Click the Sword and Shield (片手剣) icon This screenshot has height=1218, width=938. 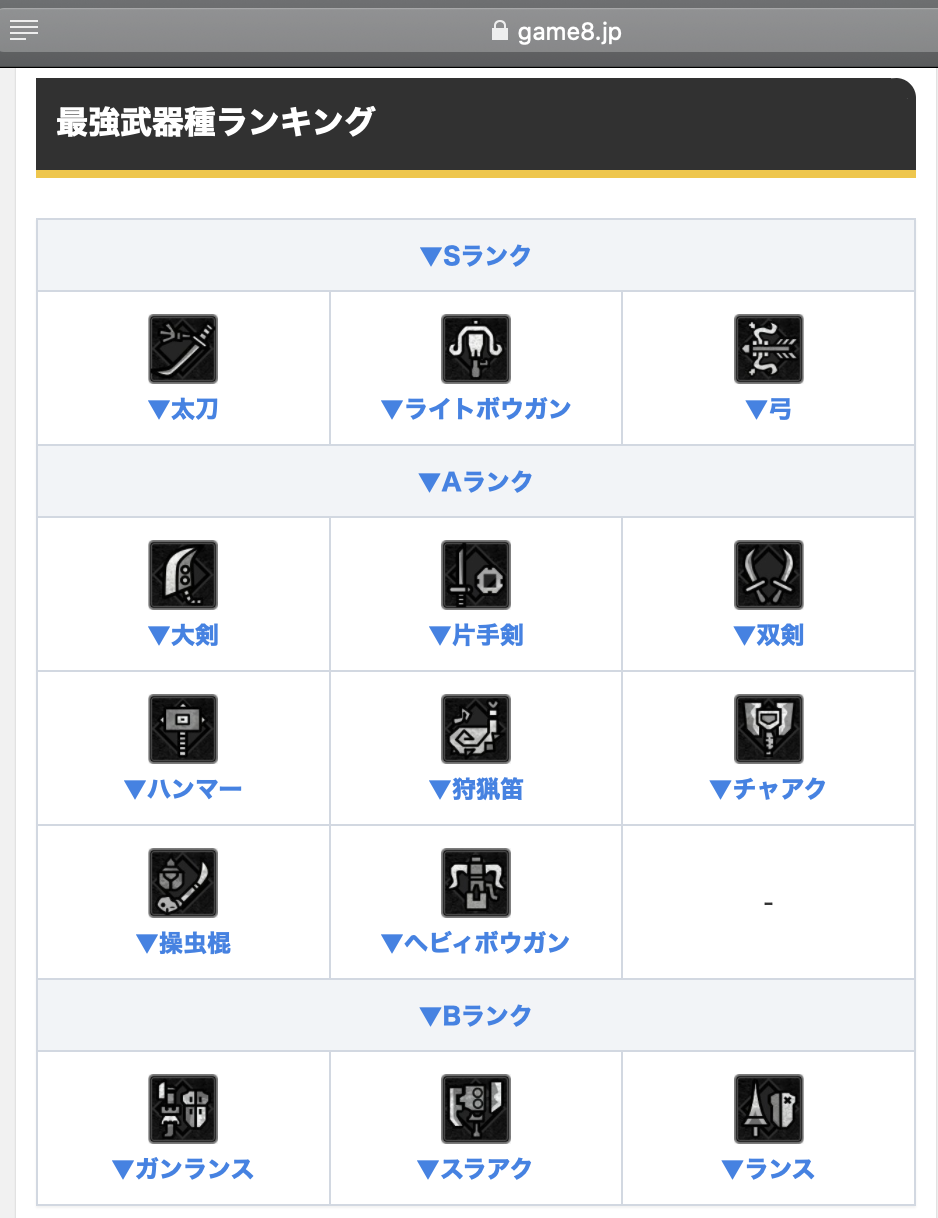(476, 575)
